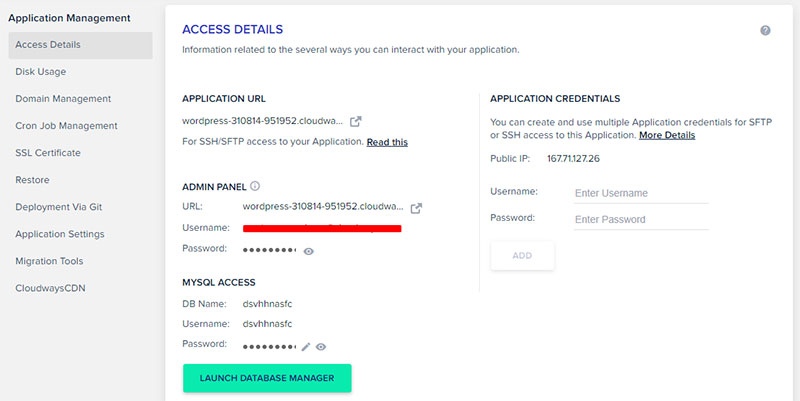Go to Domain Management
The height and width of the screenshot is (401, 800).
[x=63, y=99]
